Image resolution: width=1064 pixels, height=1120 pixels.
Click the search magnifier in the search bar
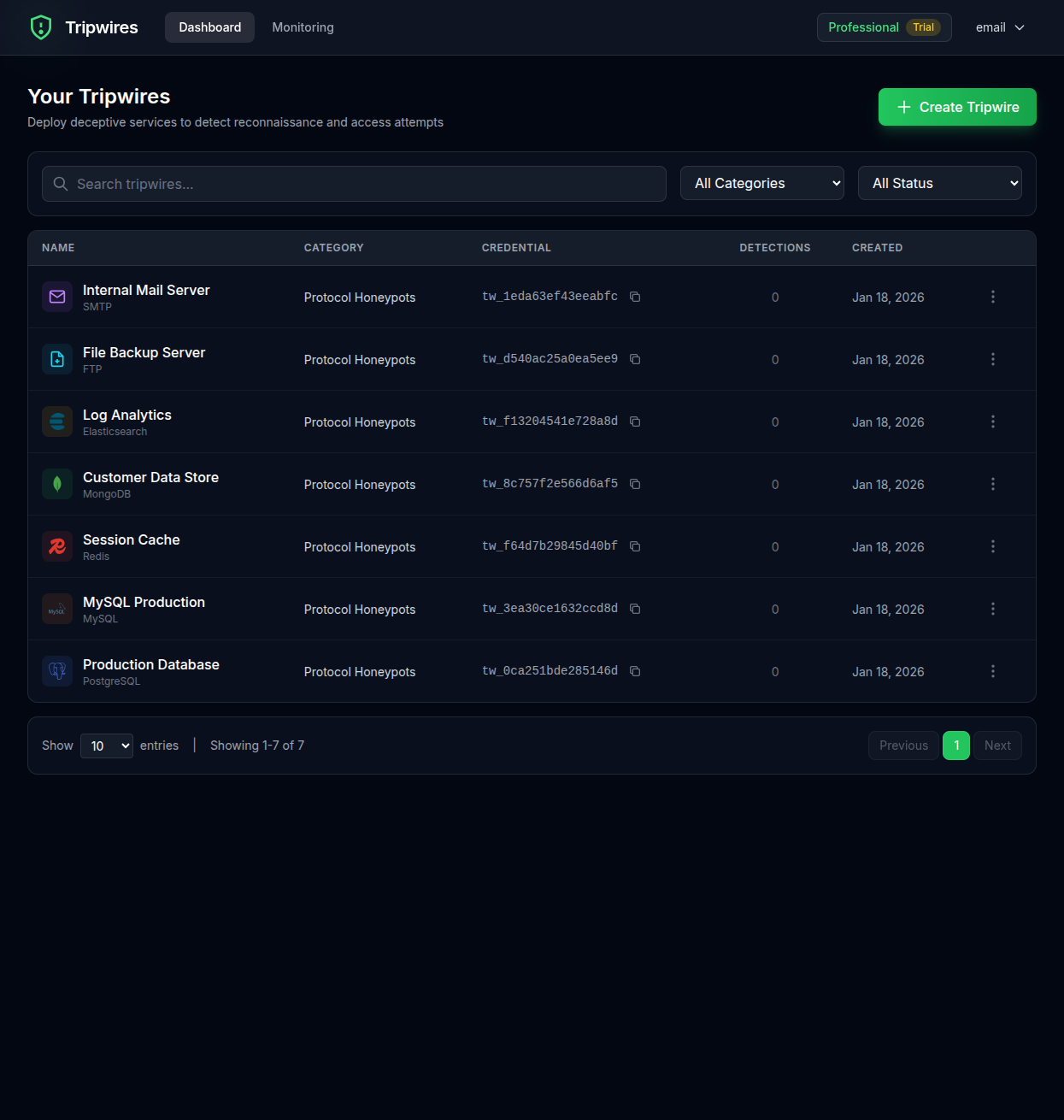[x=60, y=184]
